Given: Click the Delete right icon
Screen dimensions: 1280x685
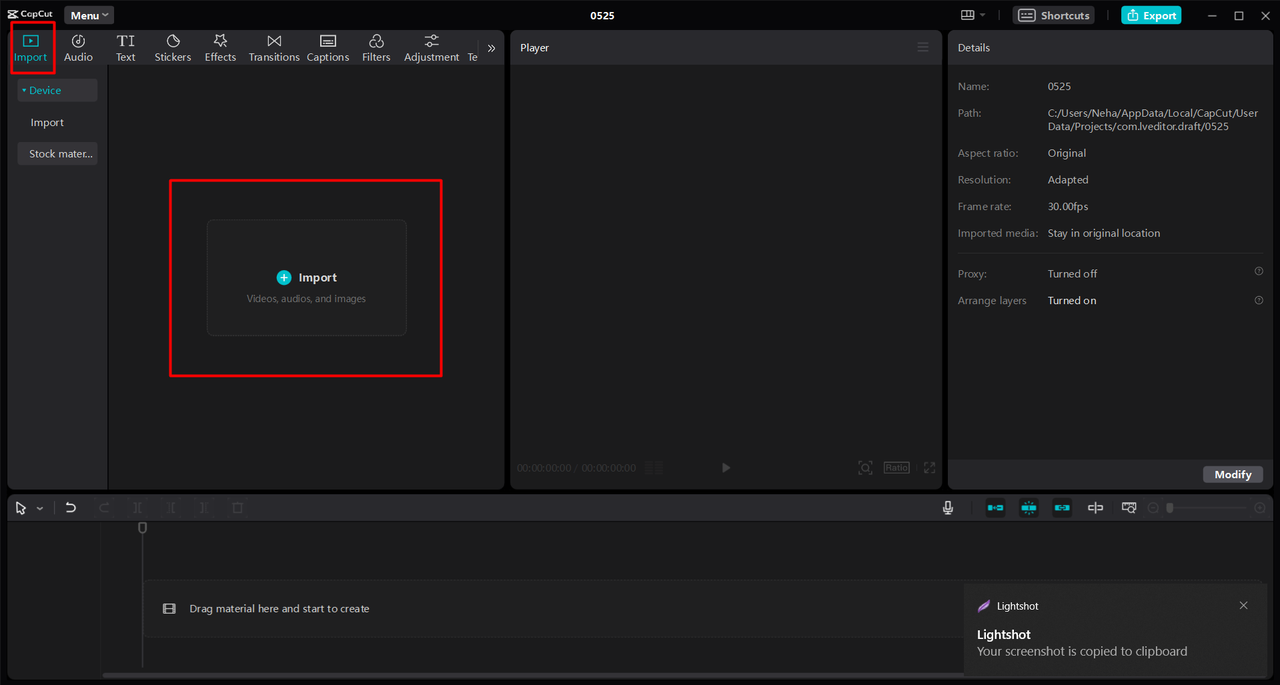Looking at the screenshot, I should [204, 508].
